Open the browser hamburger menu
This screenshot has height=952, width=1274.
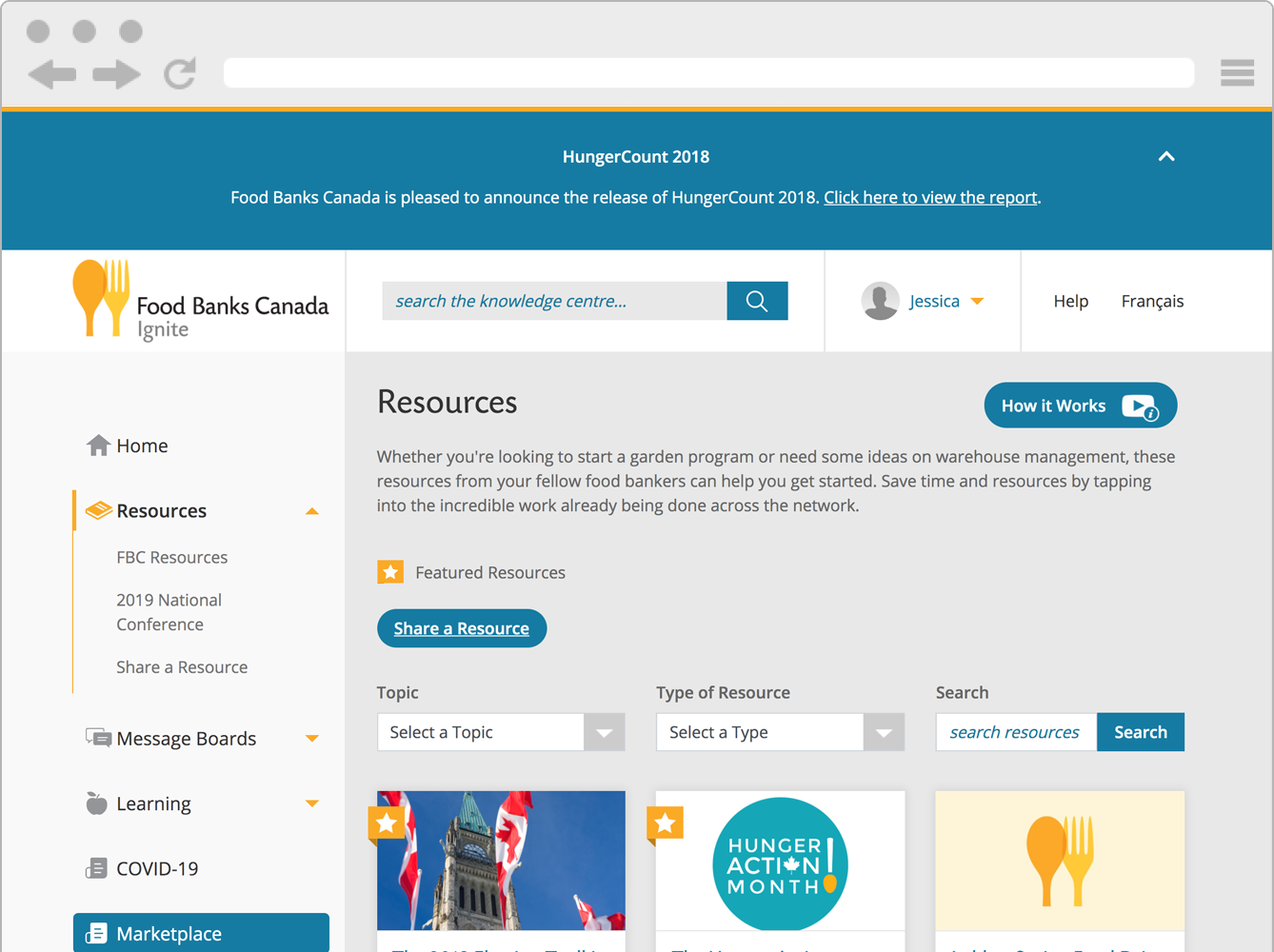[1237, 72]
